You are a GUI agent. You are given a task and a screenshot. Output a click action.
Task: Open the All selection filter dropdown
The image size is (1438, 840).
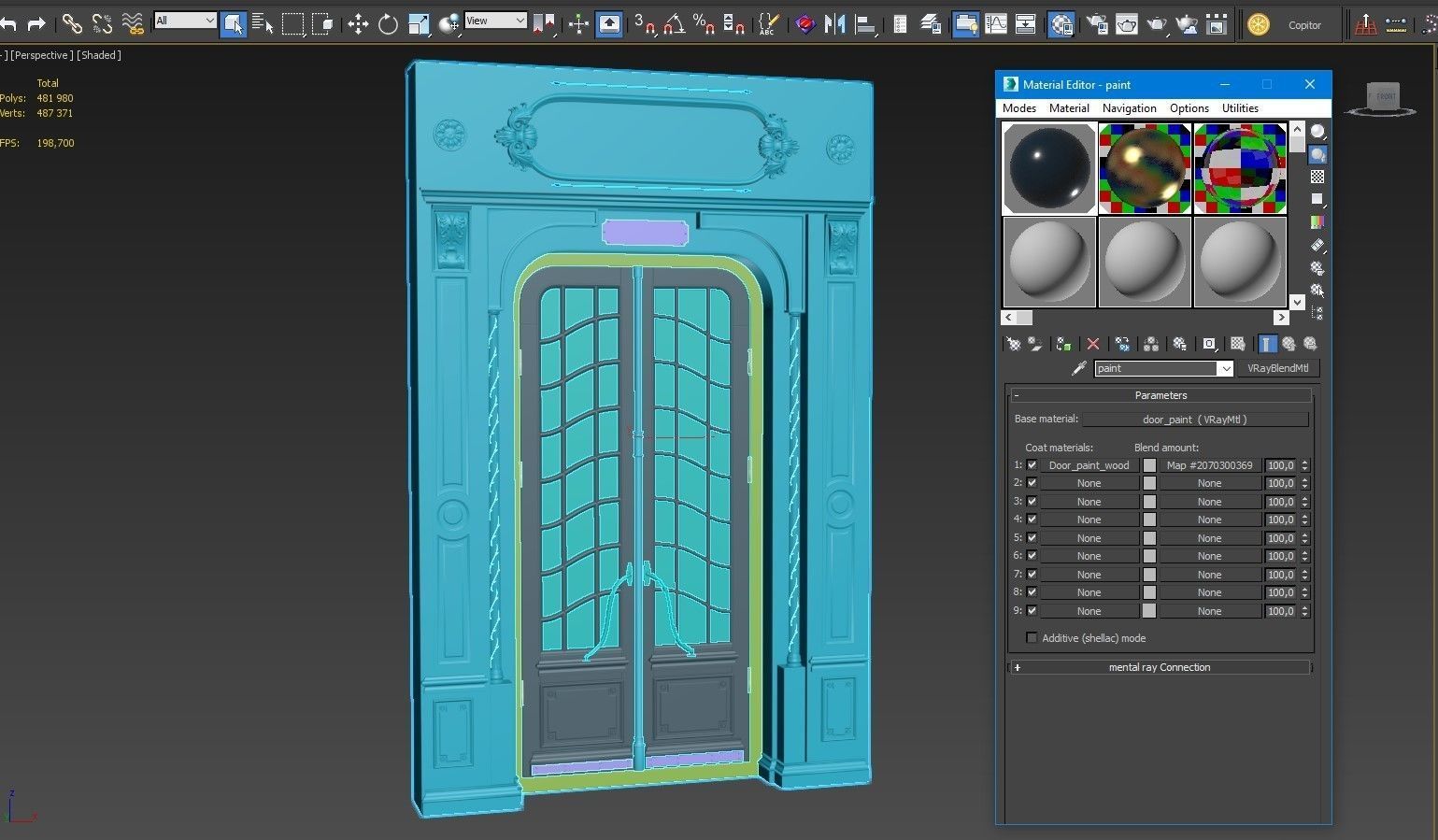185,21
